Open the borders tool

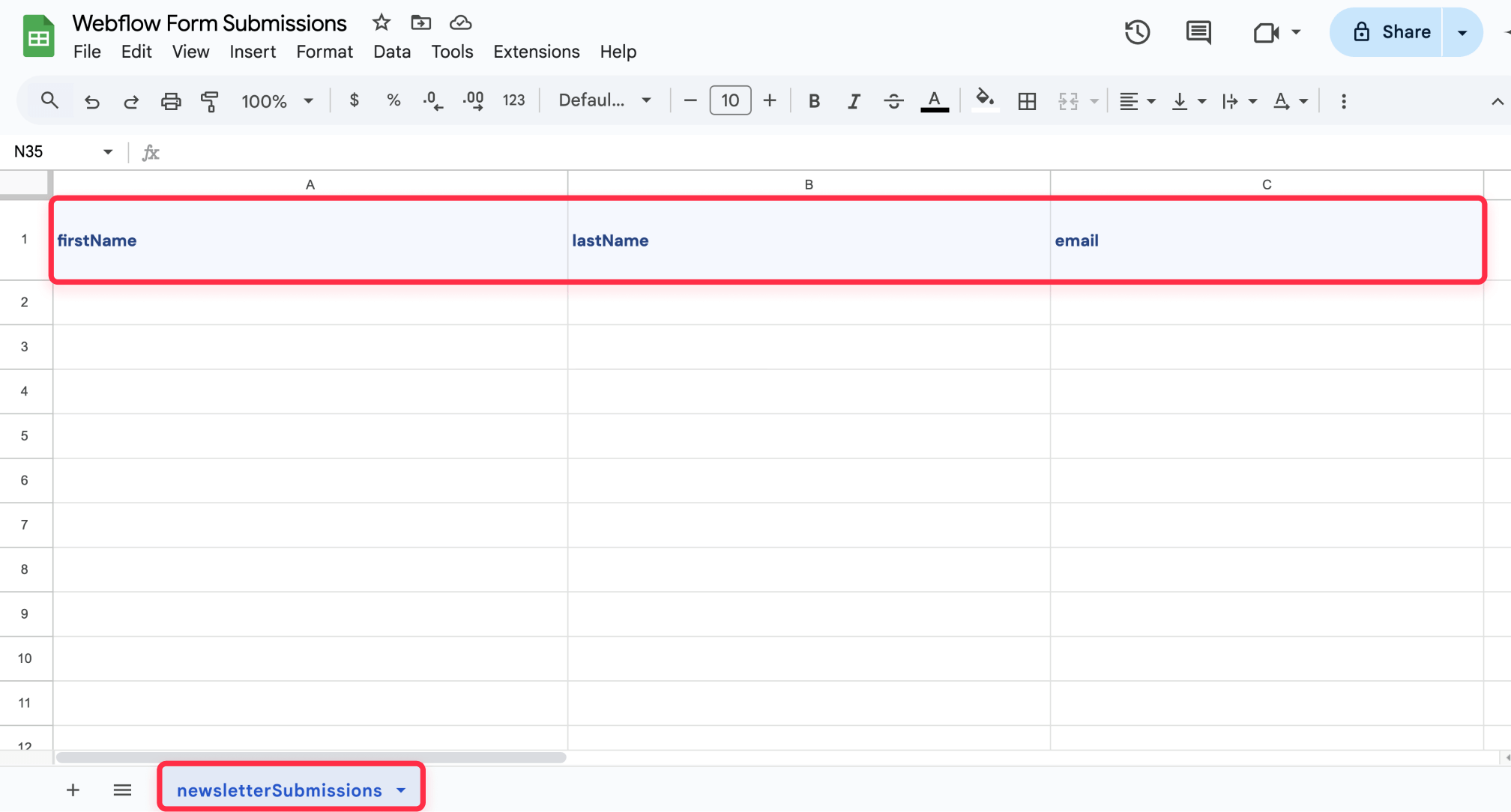(x=1027, y=100)
